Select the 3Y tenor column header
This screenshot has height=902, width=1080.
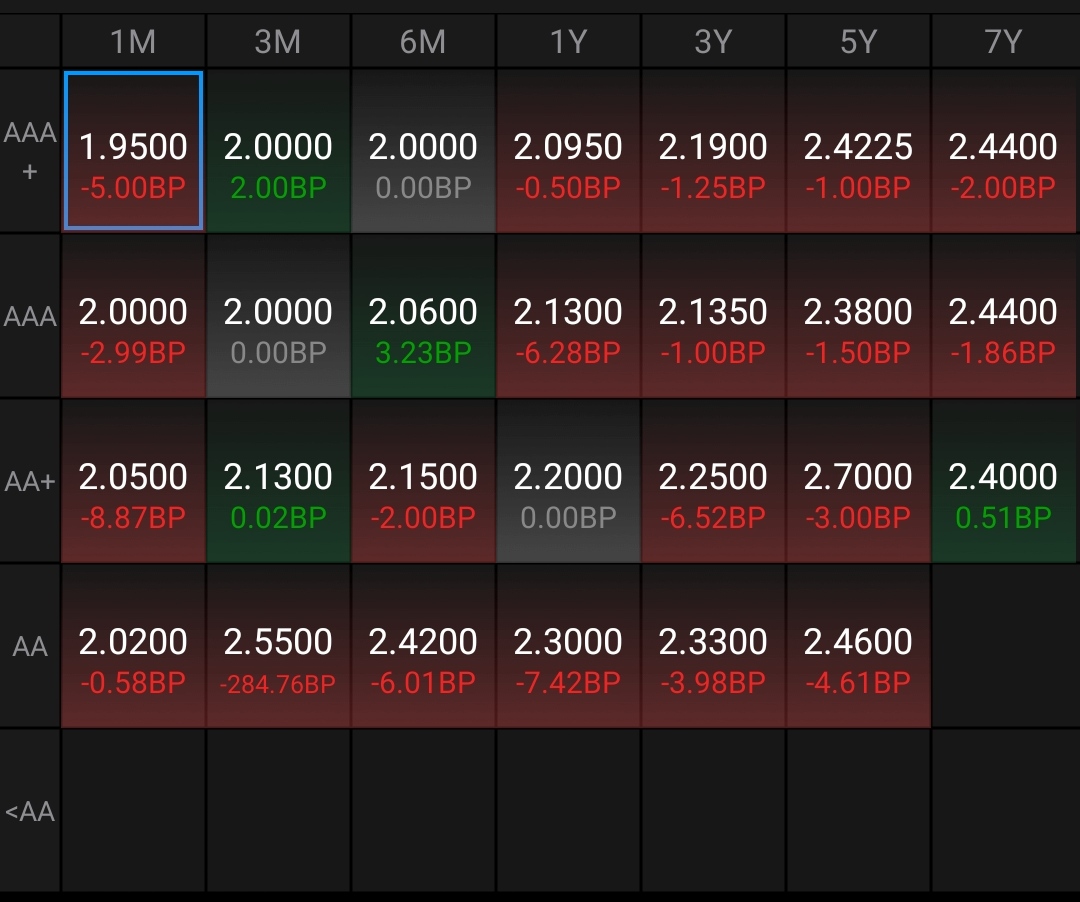coord(713,42)
